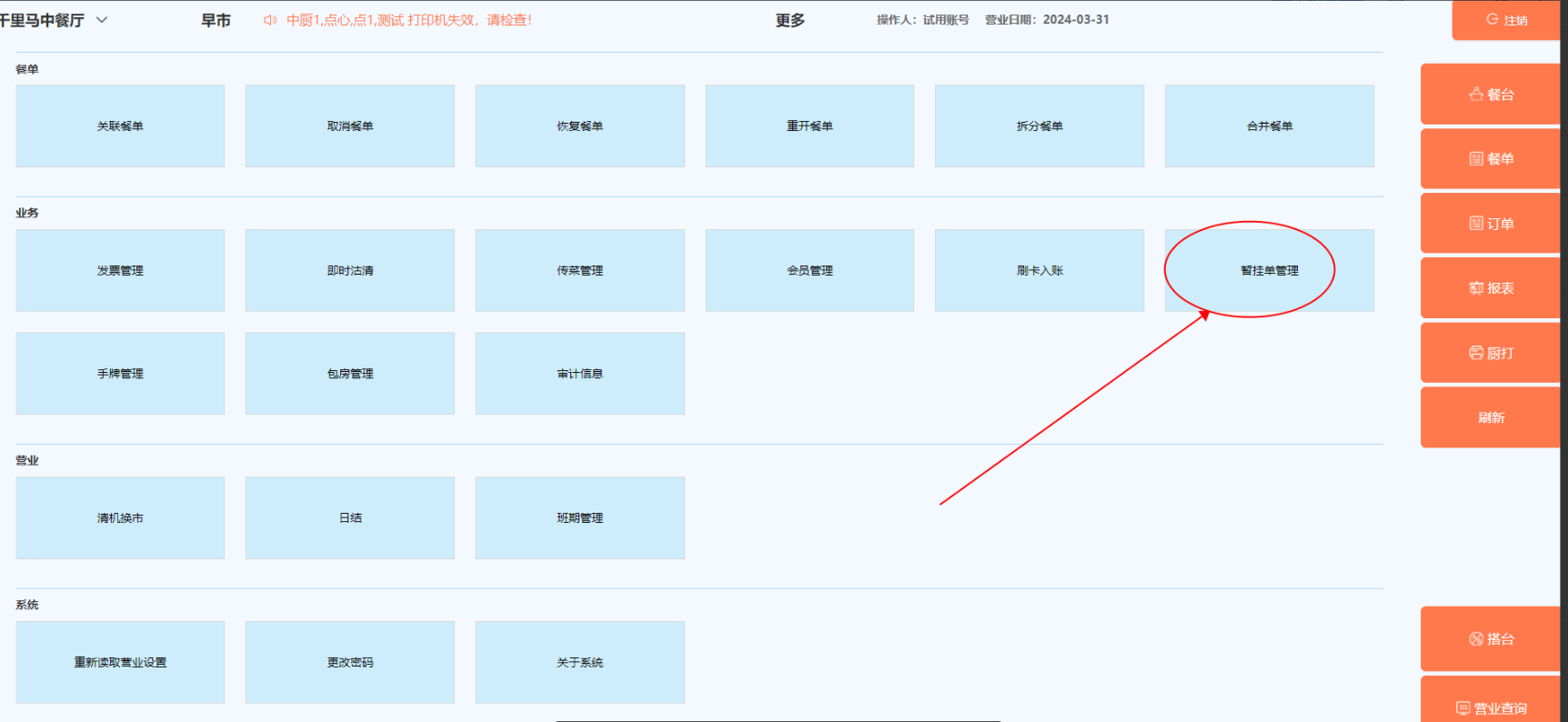Image resolution: width=1568 pixels, height=722 pixels.
Task: Click the 搭台 sidebar icon
Action: (1476, 639)
